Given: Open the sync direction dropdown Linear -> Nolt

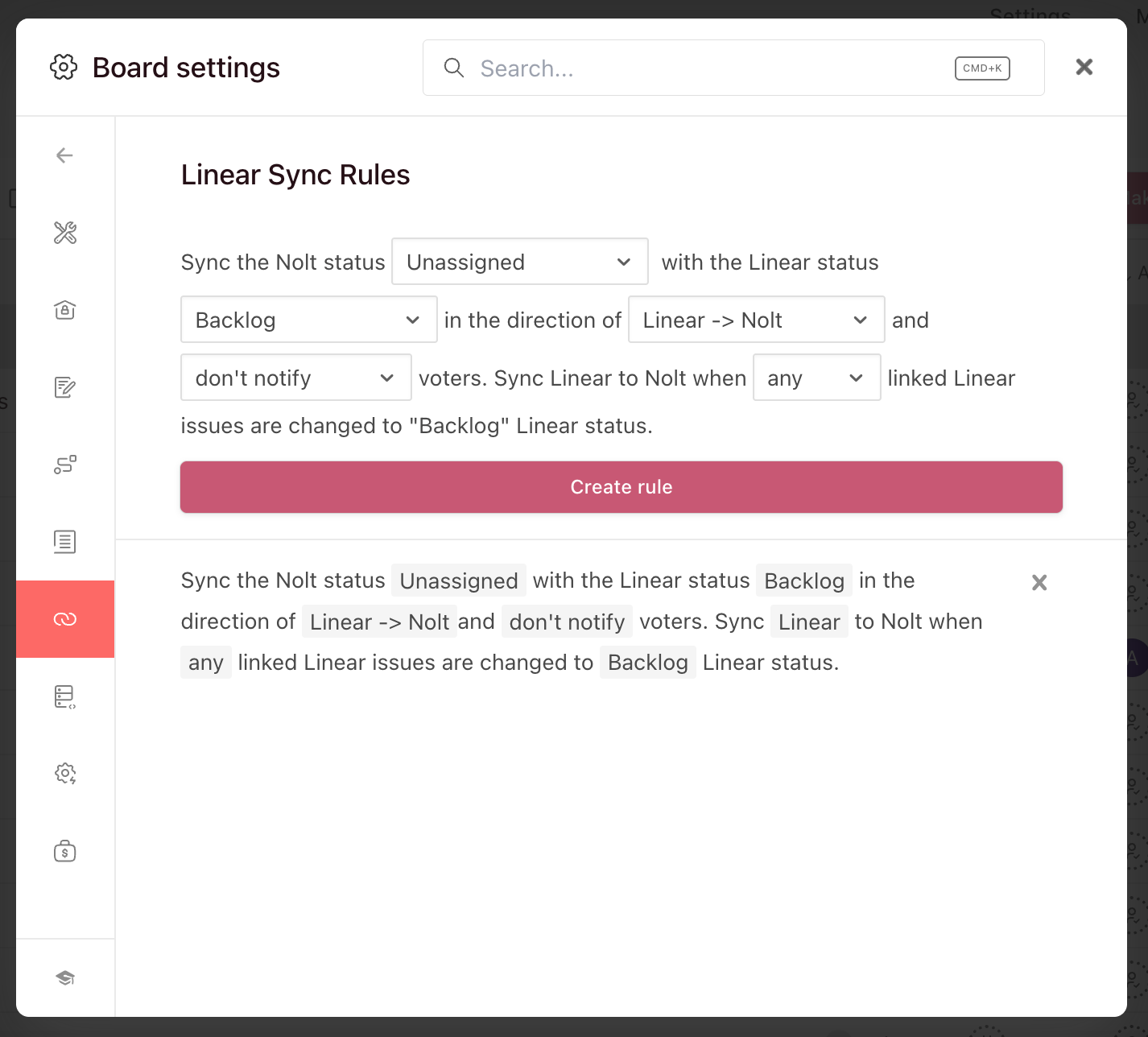Looking at the screenshot, I should (757, 320).
